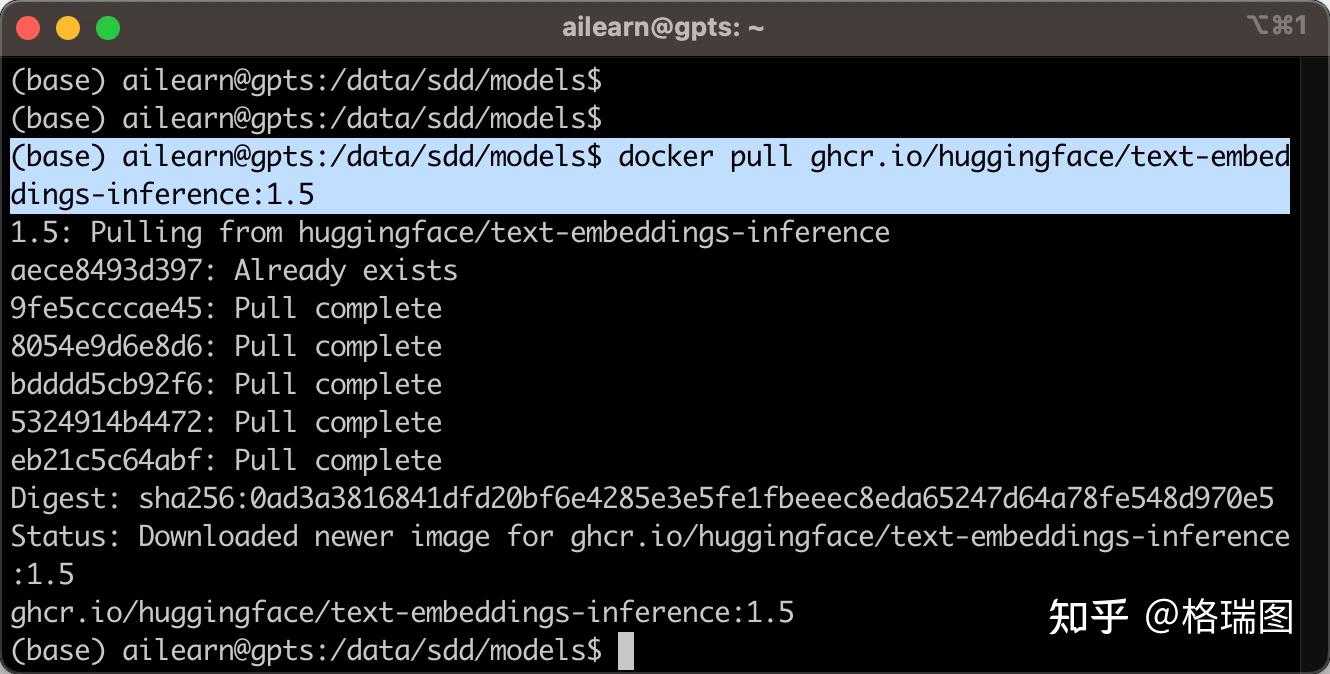This screenshot has height=674, width=1330.
Task: Click the sha256 digest hash
Action: (x=706, y=499)
